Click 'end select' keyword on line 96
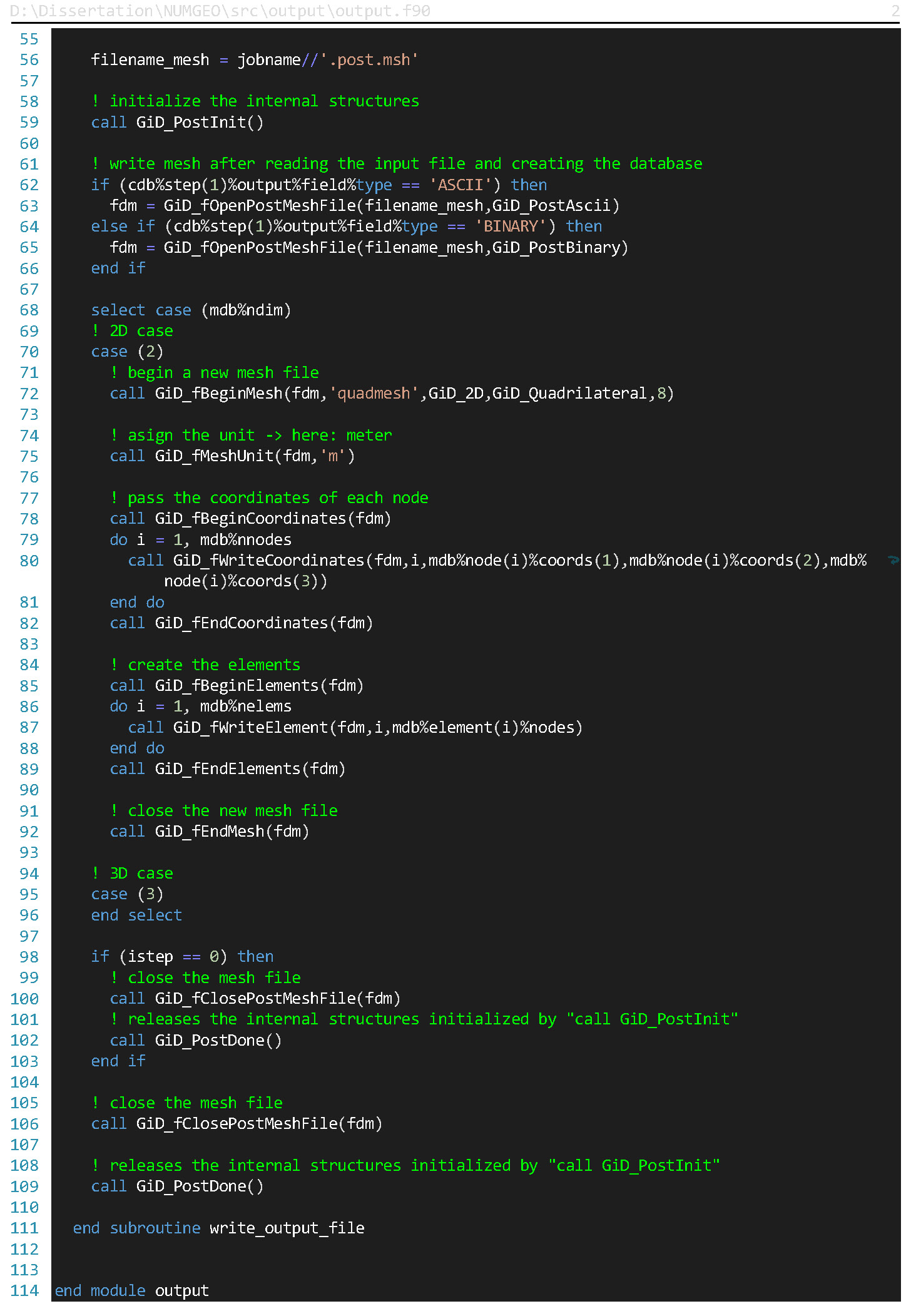This screenshot has height=1316, width=916. [x=136, y=915]
